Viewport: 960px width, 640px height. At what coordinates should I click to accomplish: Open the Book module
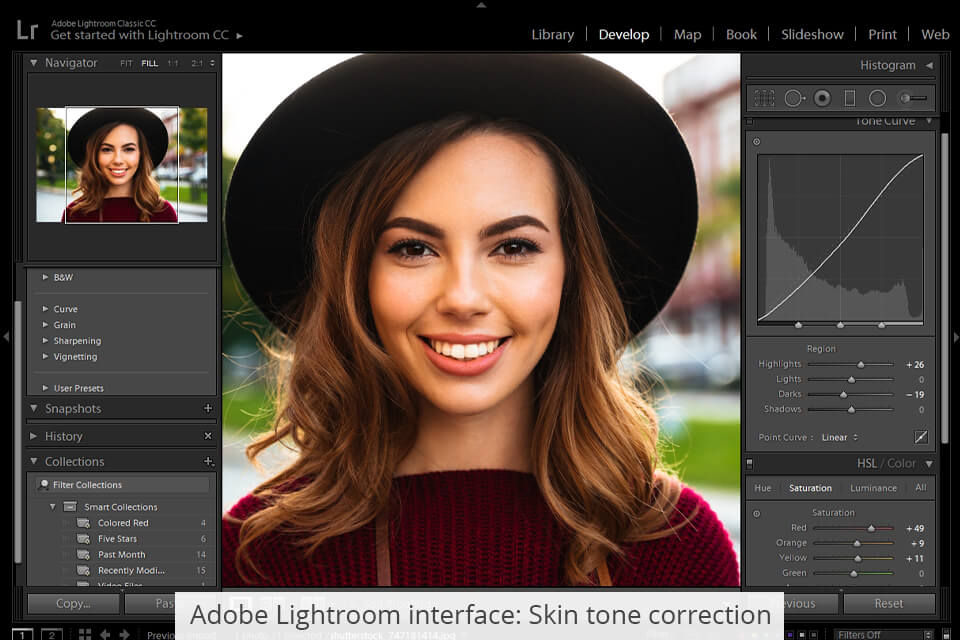pyautogui.click(x=741, y=34)
